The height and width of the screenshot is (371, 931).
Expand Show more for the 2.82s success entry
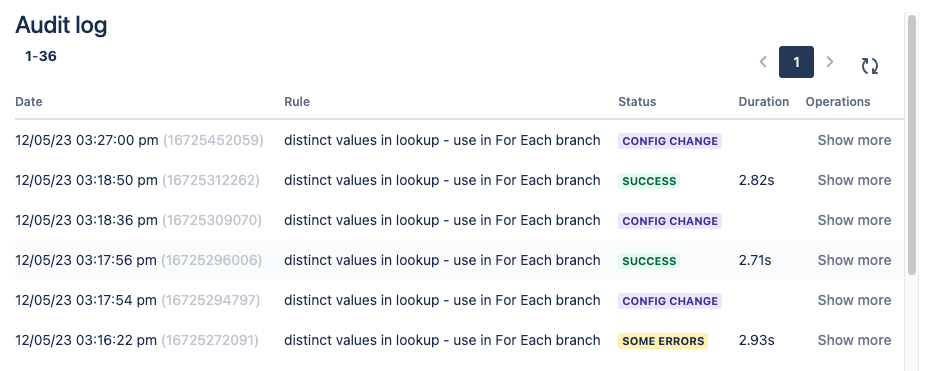tap(854, 180)
